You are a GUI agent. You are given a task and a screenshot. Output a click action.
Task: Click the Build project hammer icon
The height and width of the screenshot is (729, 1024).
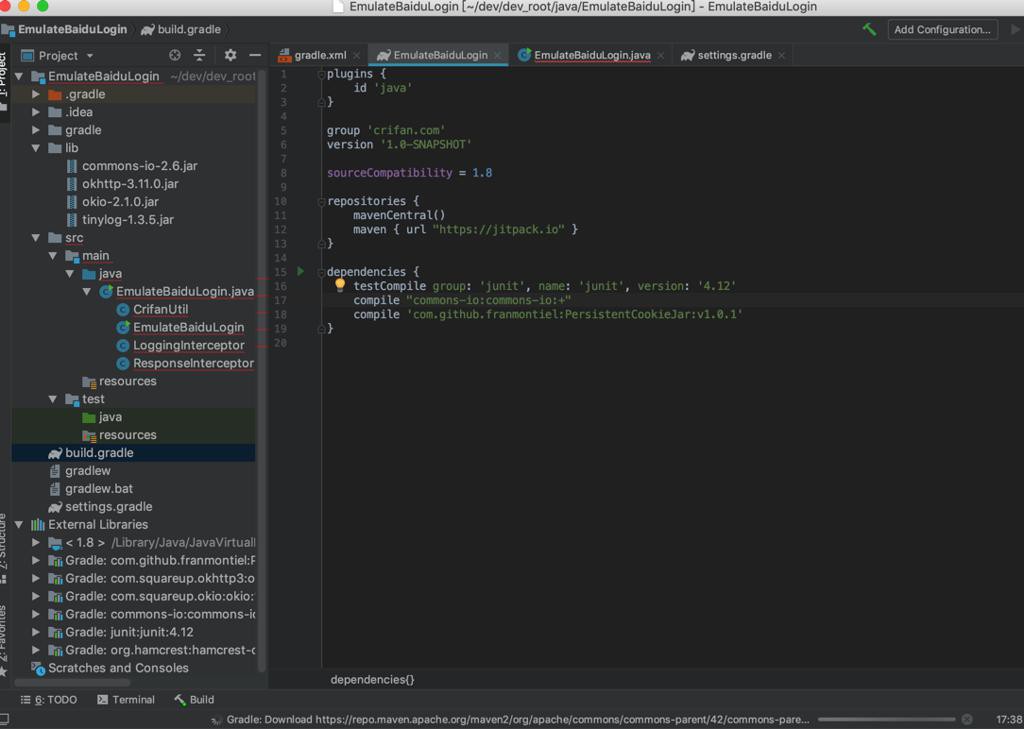[x=869, y=30]
